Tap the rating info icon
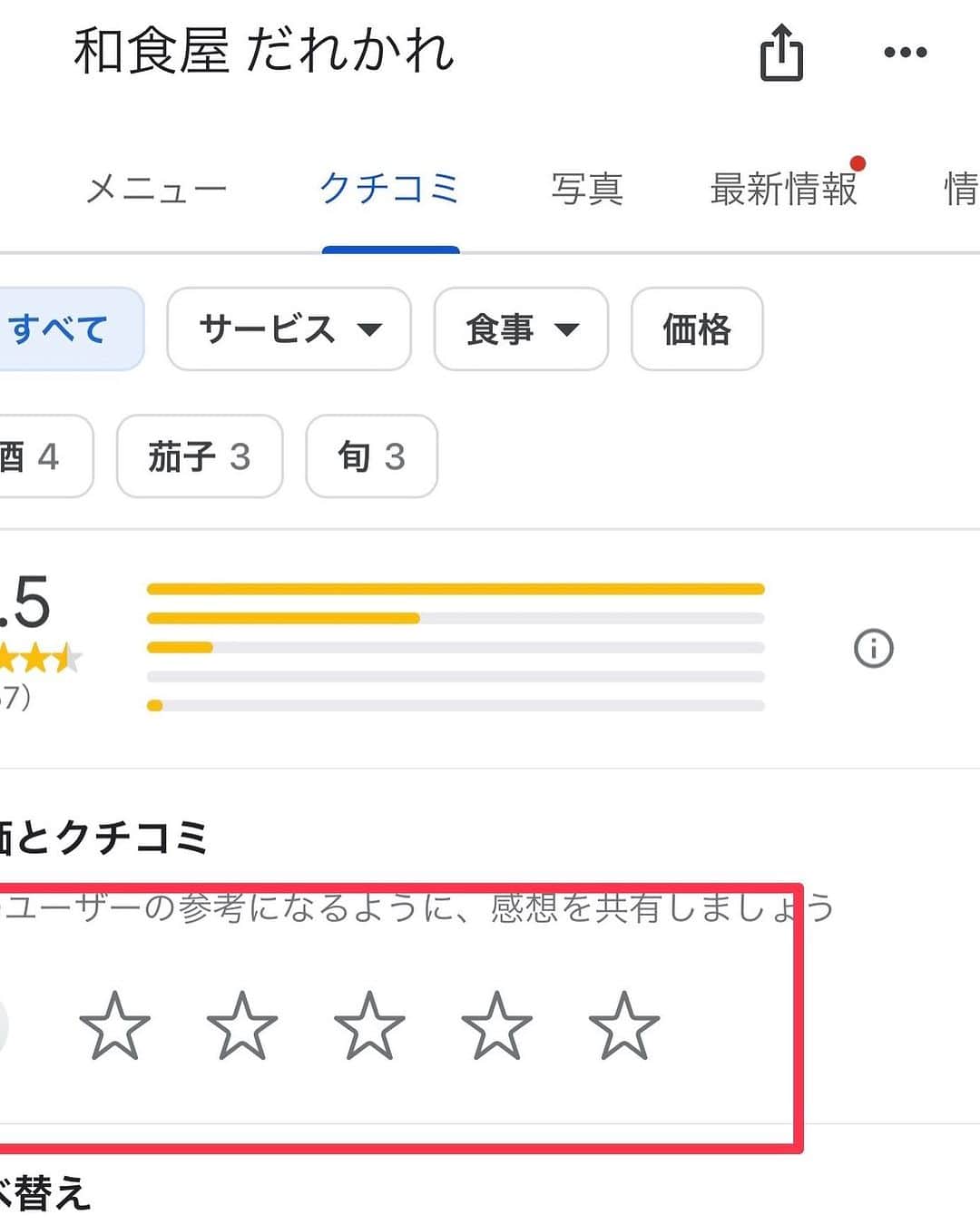The image size is (980, 1225). point(873,648)
